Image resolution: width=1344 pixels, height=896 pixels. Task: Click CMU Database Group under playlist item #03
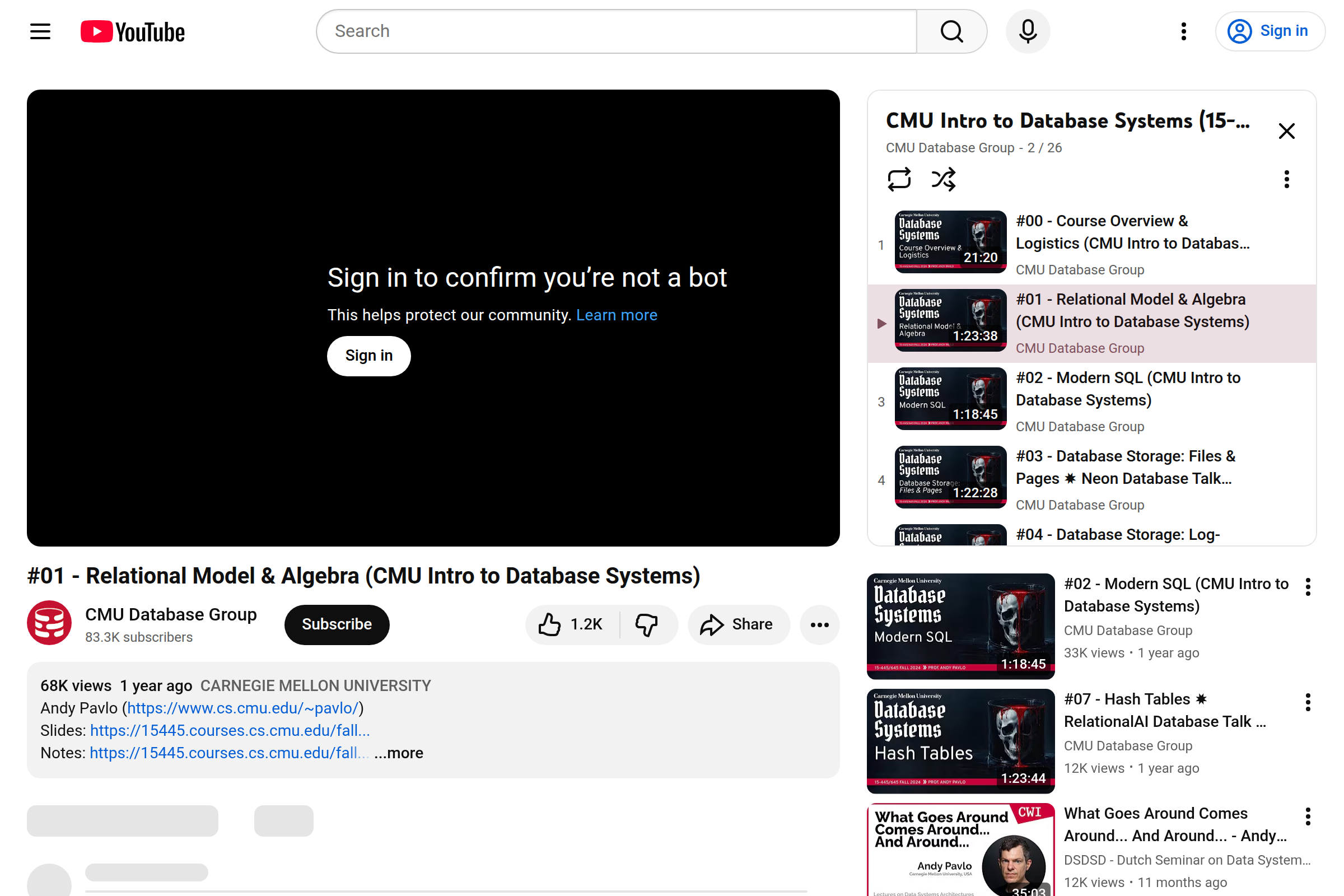[x=1080, y=505]
